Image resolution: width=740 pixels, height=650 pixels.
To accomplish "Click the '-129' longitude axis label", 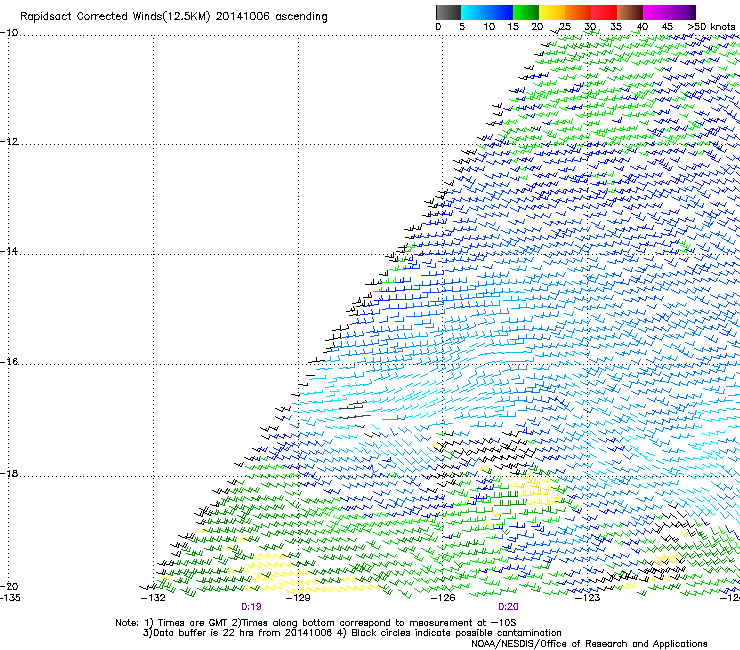I will (x=298, y=598).
